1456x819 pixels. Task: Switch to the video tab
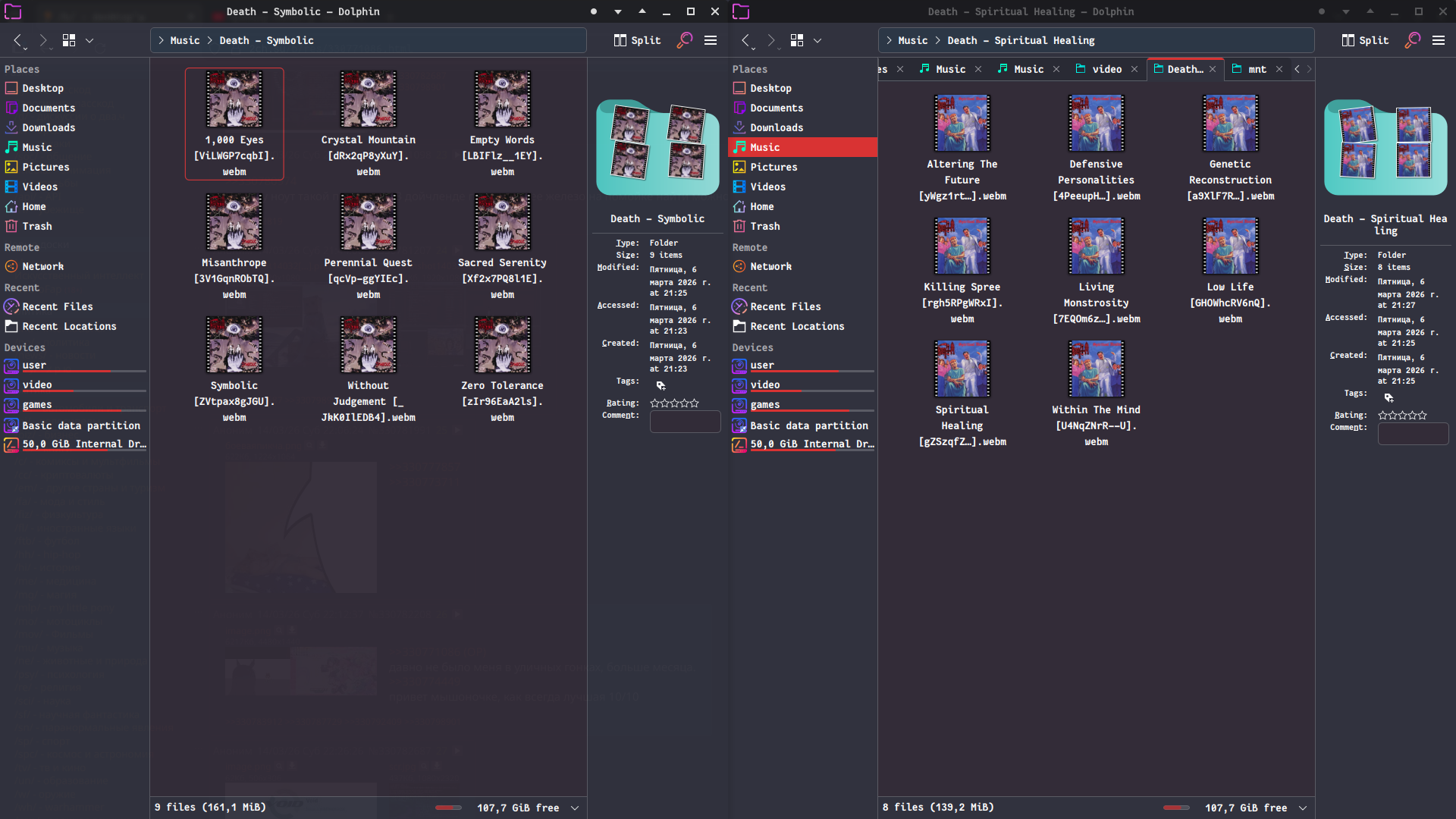coord(1106,69)
